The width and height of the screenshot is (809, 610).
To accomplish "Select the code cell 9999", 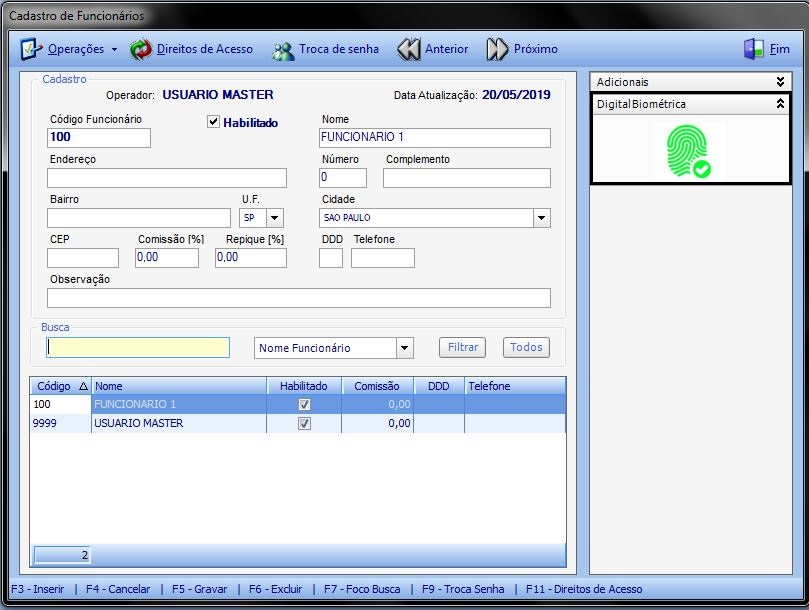I will tap(60, 423).
